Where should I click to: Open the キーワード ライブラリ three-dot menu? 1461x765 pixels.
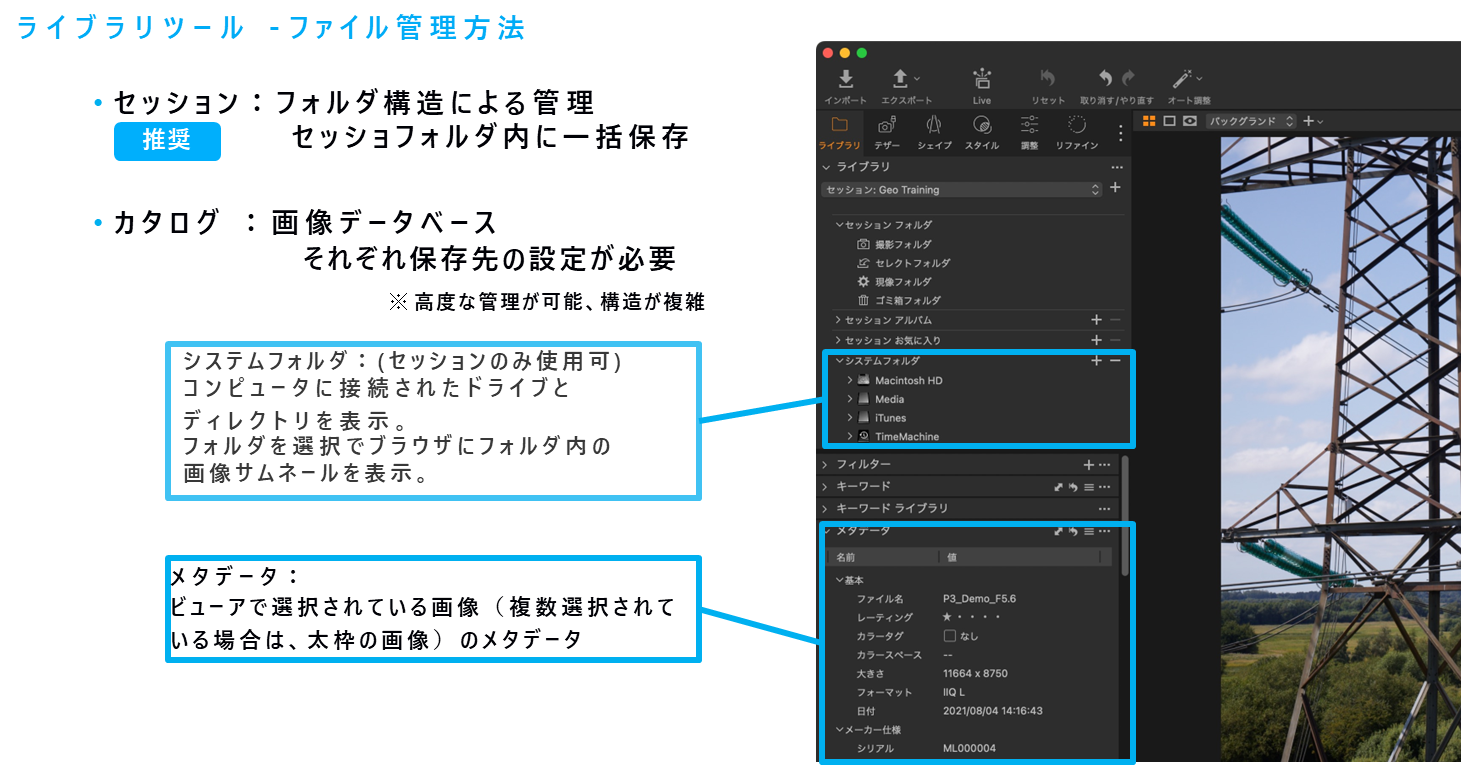[x=1104, y=509]
